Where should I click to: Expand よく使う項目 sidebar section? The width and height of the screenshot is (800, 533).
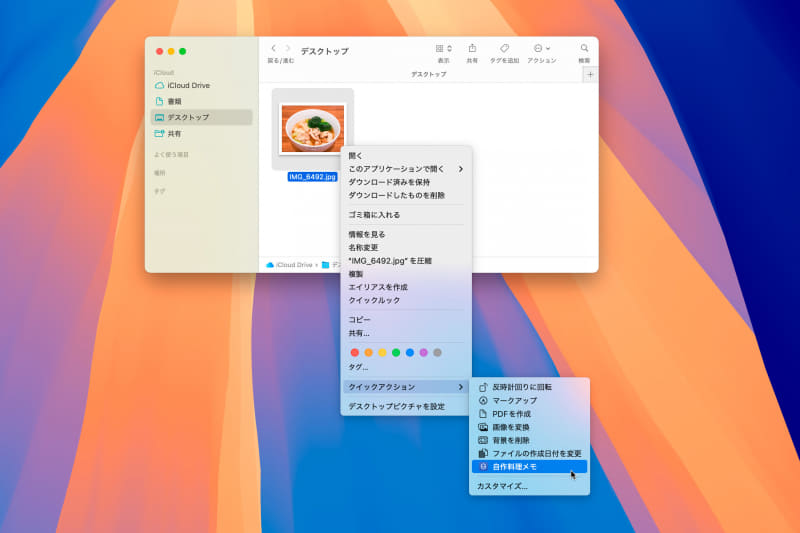click(171, 155)
